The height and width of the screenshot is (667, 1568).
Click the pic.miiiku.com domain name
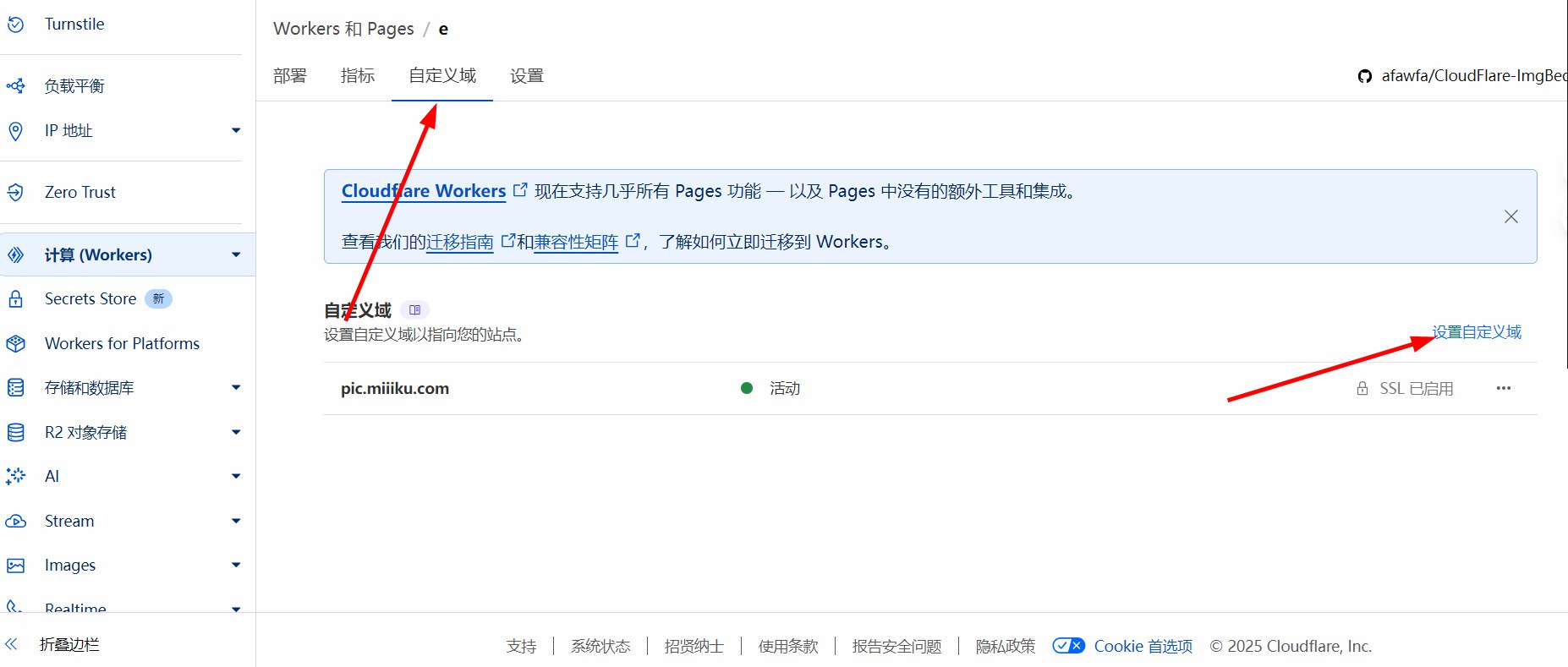[x=395, y=388]
